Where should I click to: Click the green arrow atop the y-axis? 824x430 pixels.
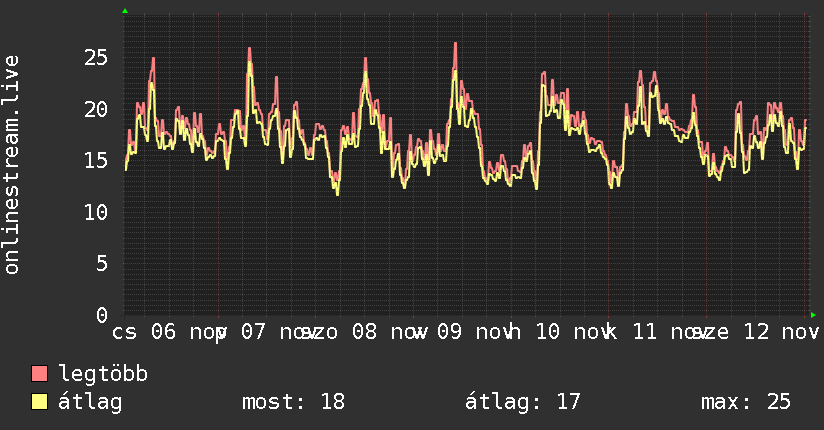125,11
